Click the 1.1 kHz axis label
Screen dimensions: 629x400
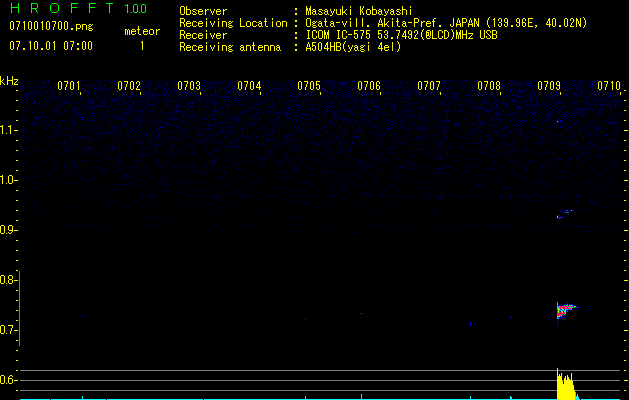pyautogui.click(x=9, y=130)
